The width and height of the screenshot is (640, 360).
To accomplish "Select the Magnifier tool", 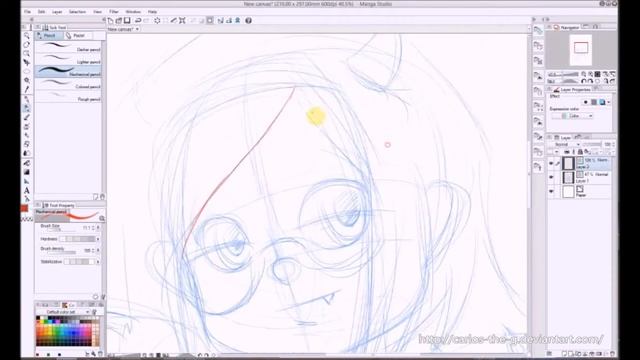I will (27, 36).
